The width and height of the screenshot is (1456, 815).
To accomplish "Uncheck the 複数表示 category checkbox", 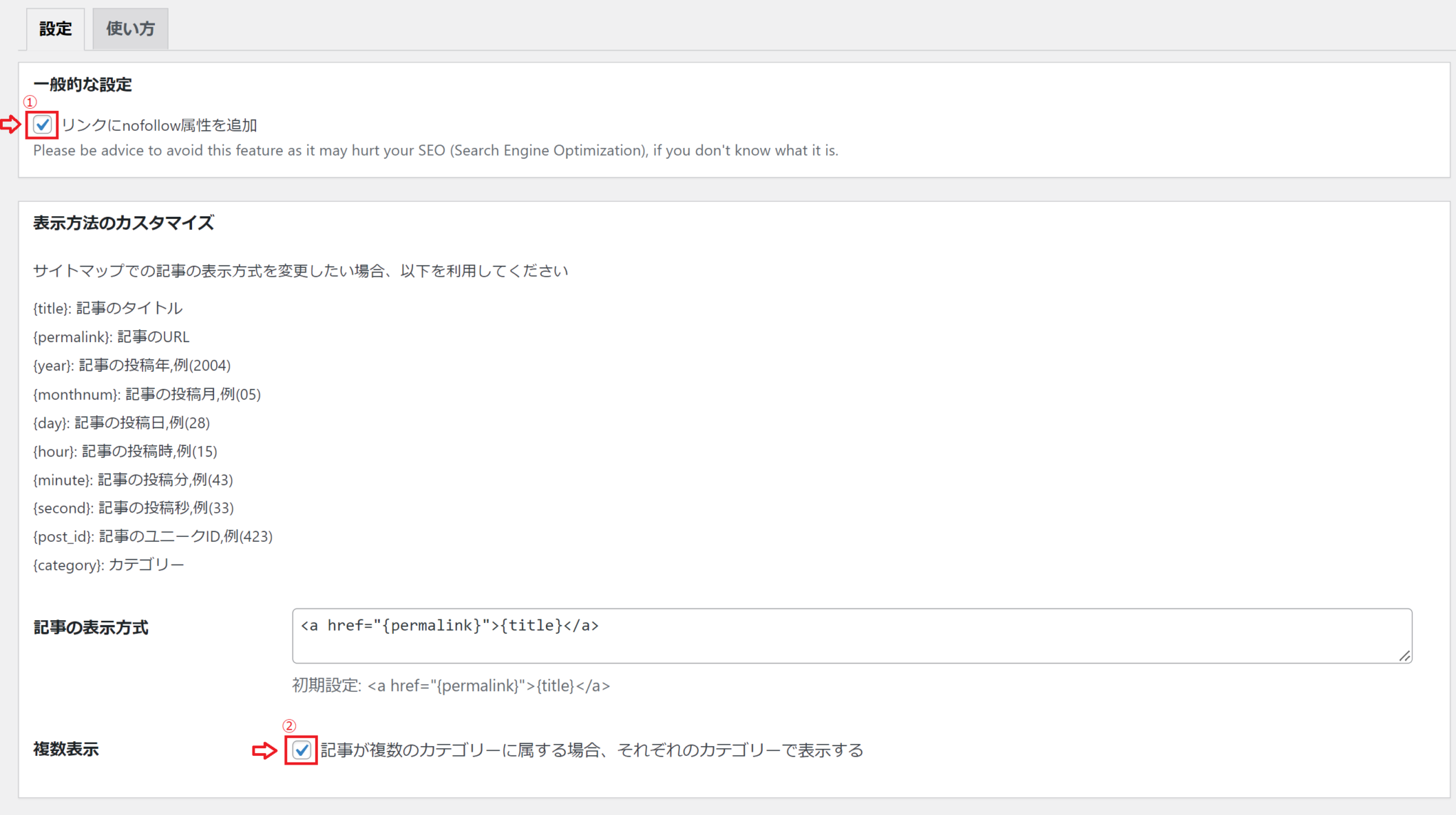I will [301, 750].
